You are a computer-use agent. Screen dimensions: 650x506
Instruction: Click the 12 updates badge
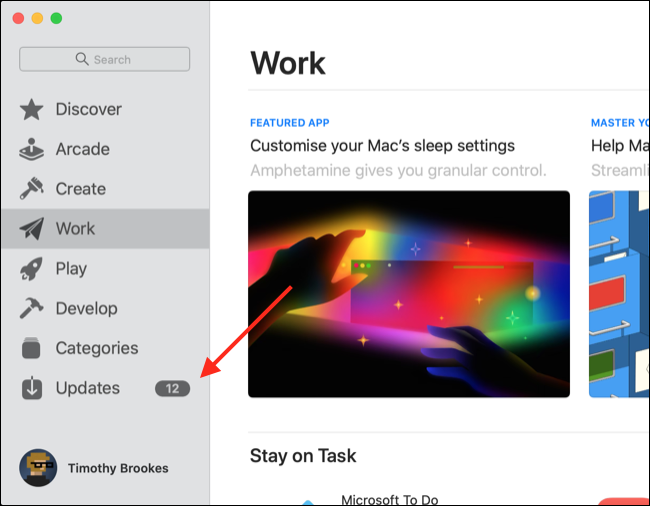pos(172,388)
